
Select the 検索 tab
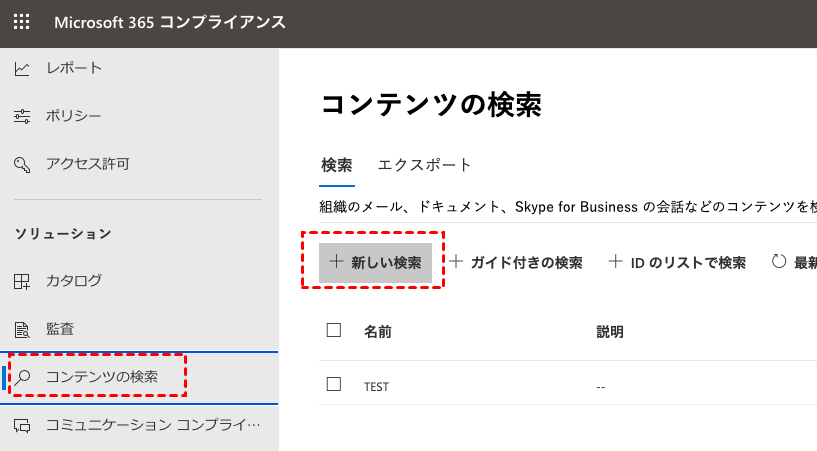pos(336,165)
